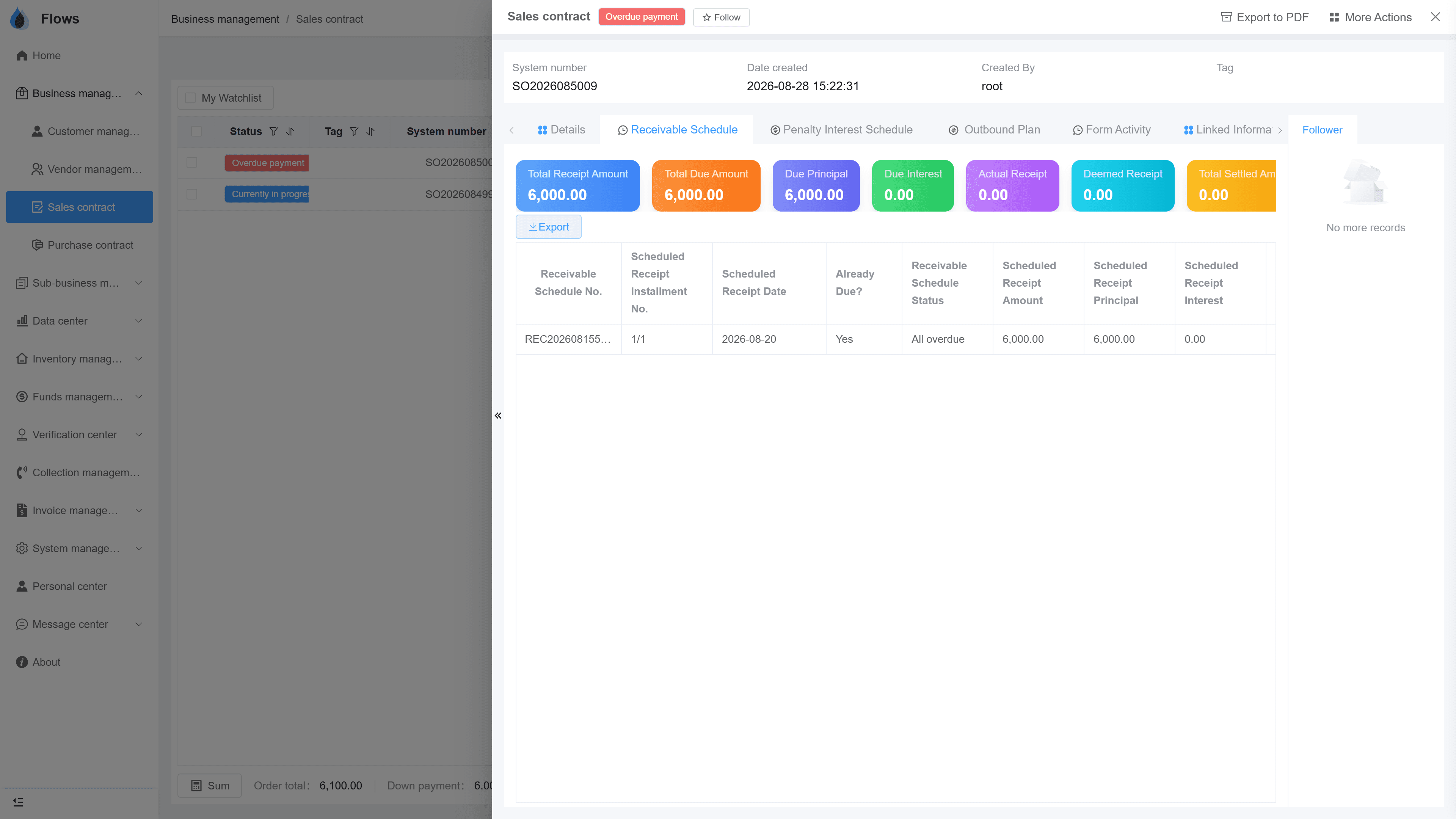
Task: Click the Tag column sort icon
Action: point(370,131)
